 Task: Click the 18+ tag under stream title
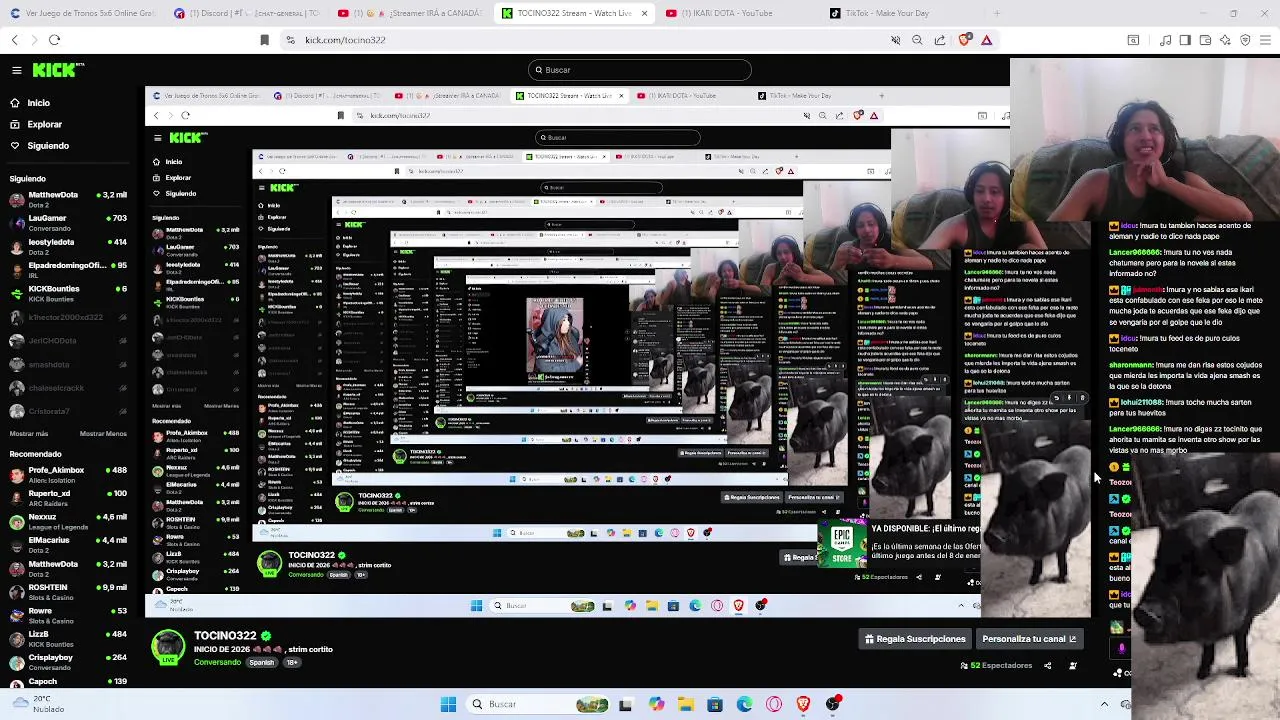292,662
